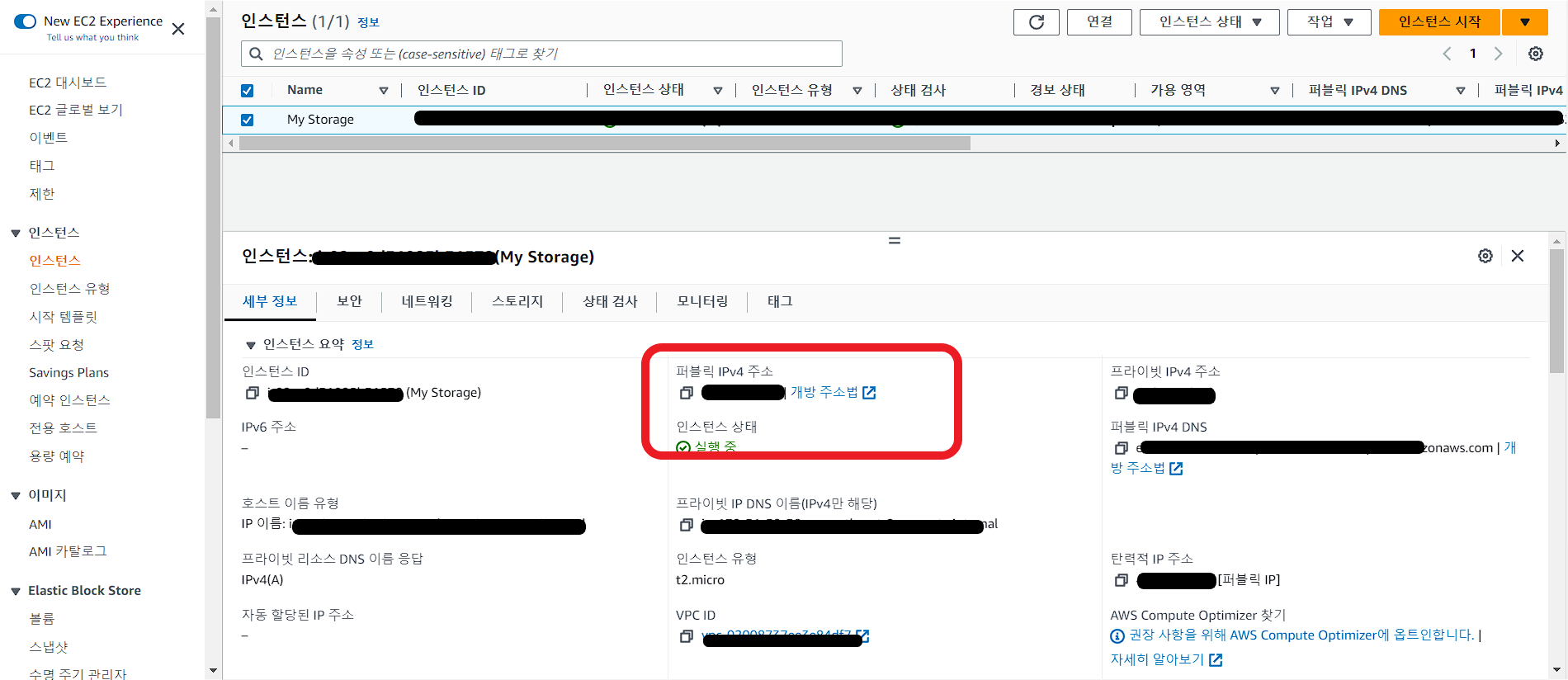The height and width of the screenshot is (680, 1568).
Task: Switch to the 보안 tab
Action: (349, 302)
